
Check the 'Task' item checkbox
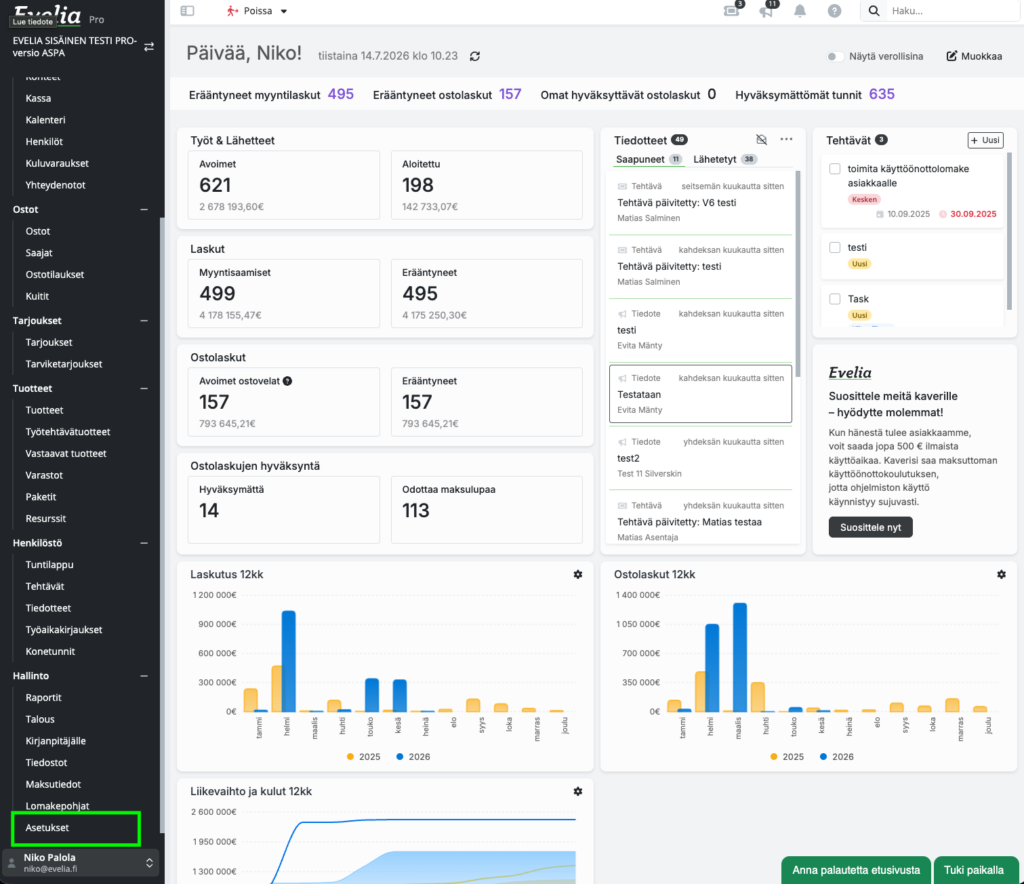(835, 299)
